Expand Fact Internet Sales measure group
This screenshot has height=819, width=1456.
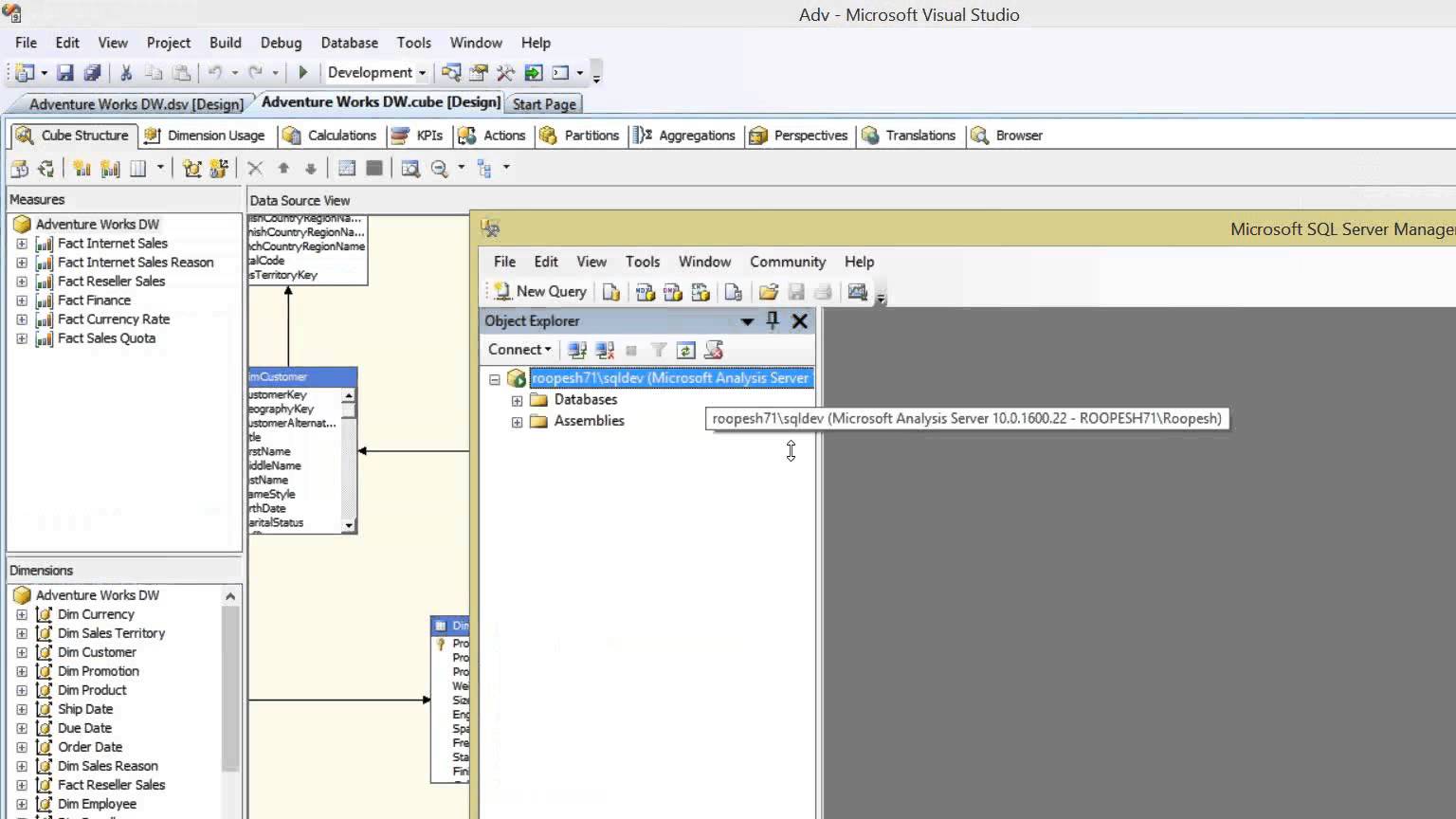tap(22, 244)
